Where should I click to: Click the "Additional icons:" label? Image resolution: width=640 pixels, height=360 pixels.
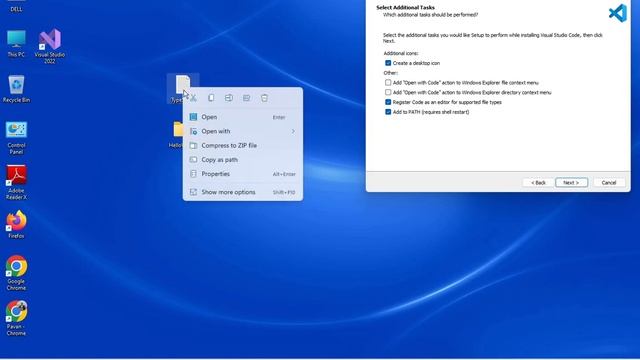(x=401, y=53)
